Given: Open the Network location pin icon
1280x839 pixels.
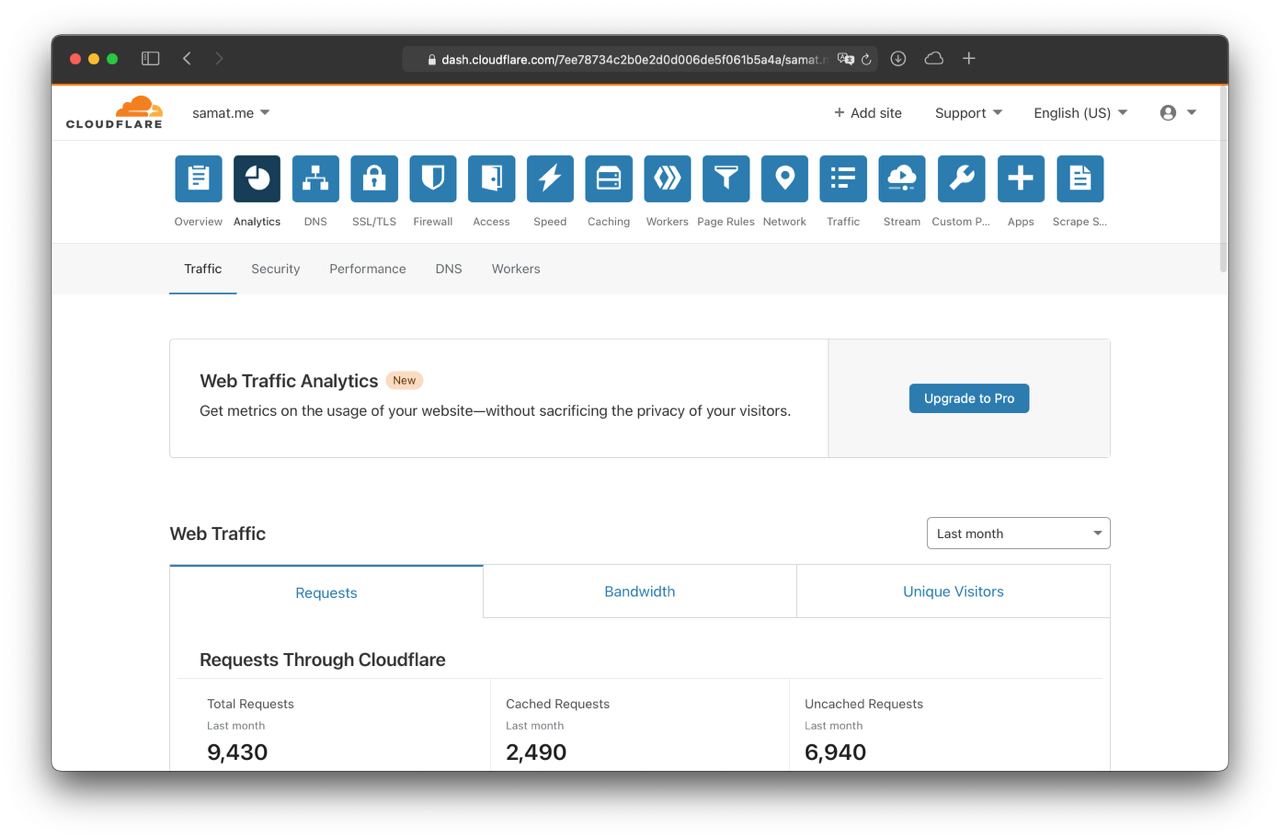Looking at the screenshot, I should point(784,179).
